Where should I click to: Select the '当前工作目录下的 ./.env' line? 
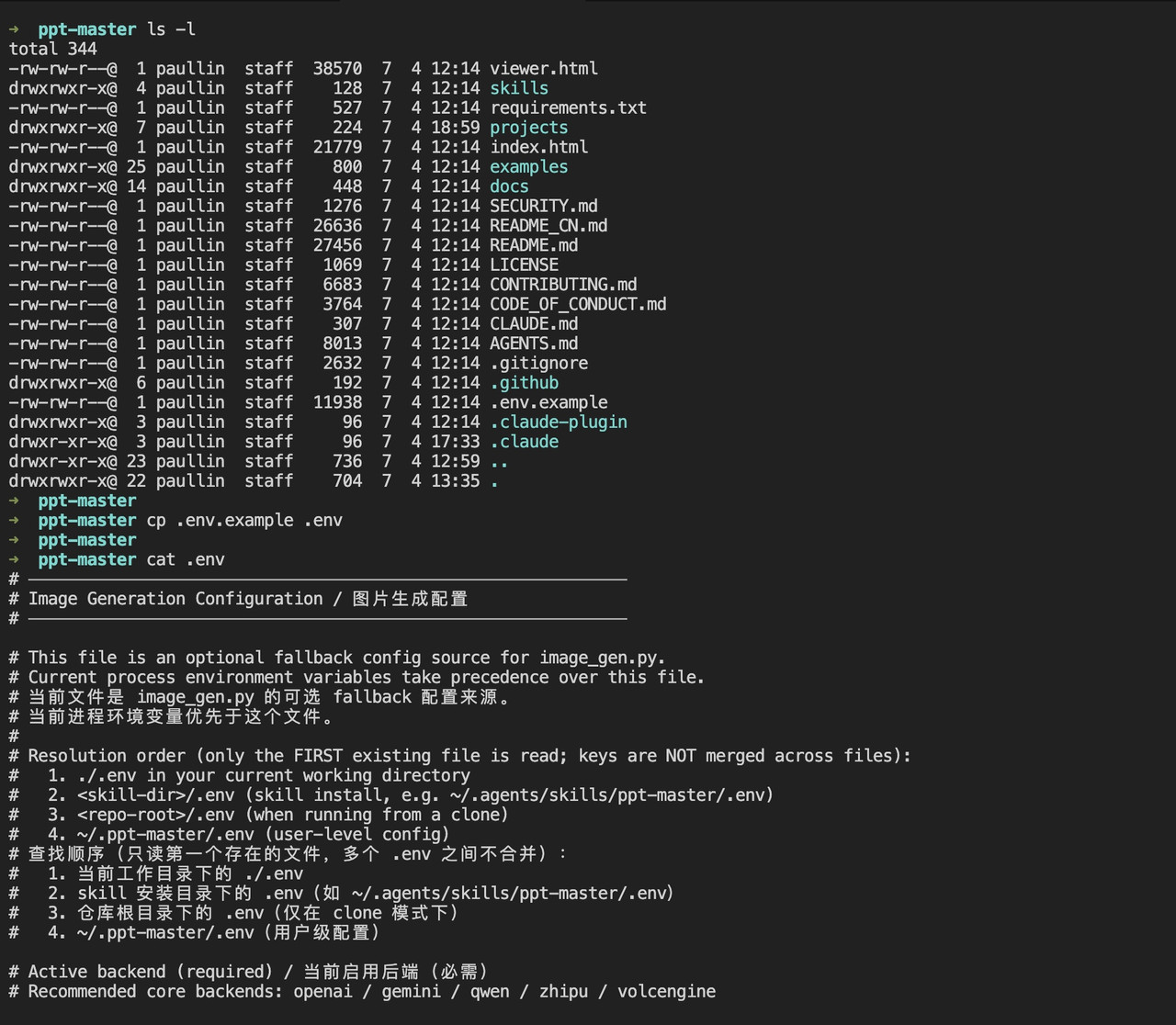(156, 874)
